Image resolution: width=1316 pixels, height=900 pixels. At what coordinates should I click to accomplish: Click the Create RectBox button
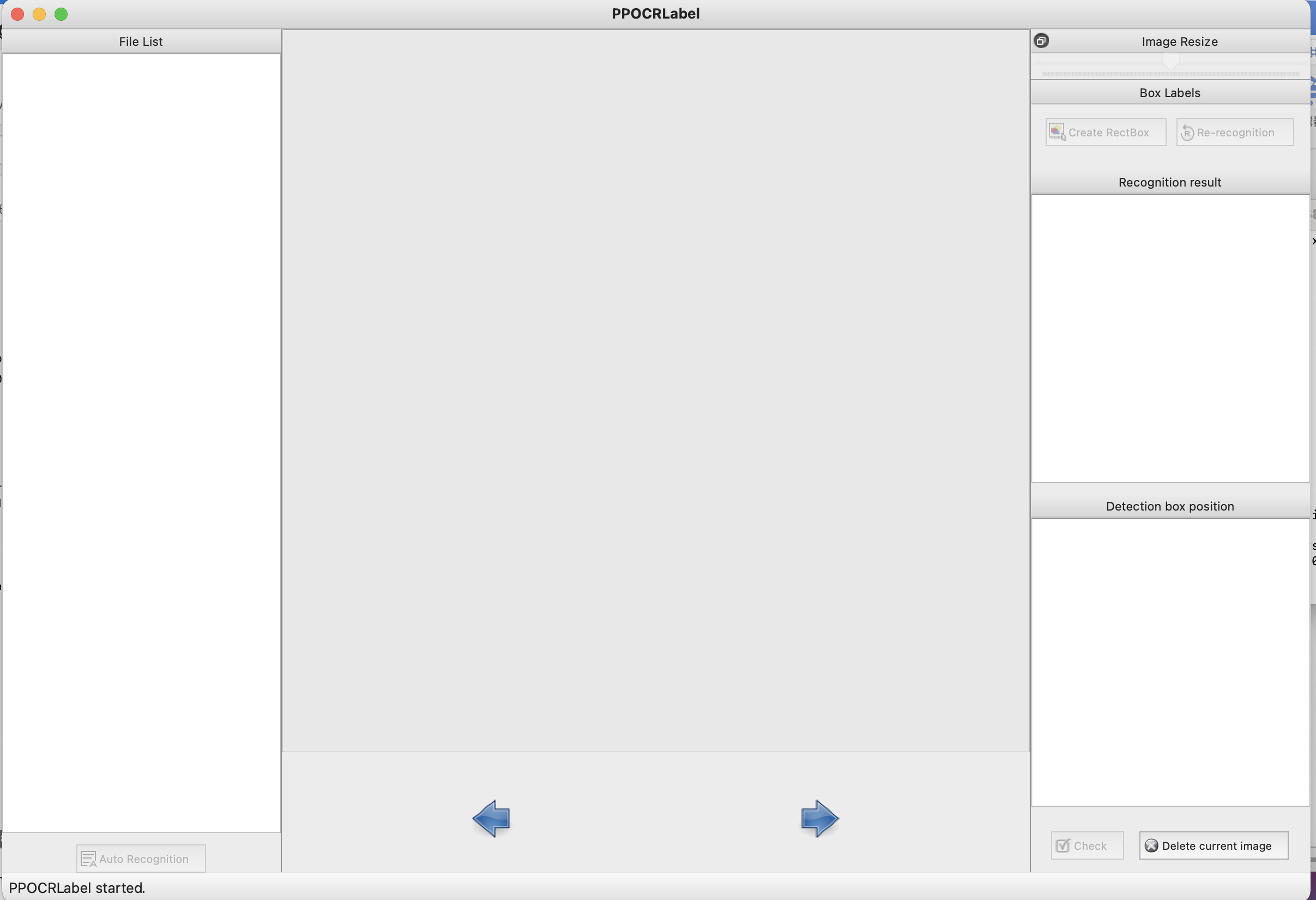tap(1106, 132)
